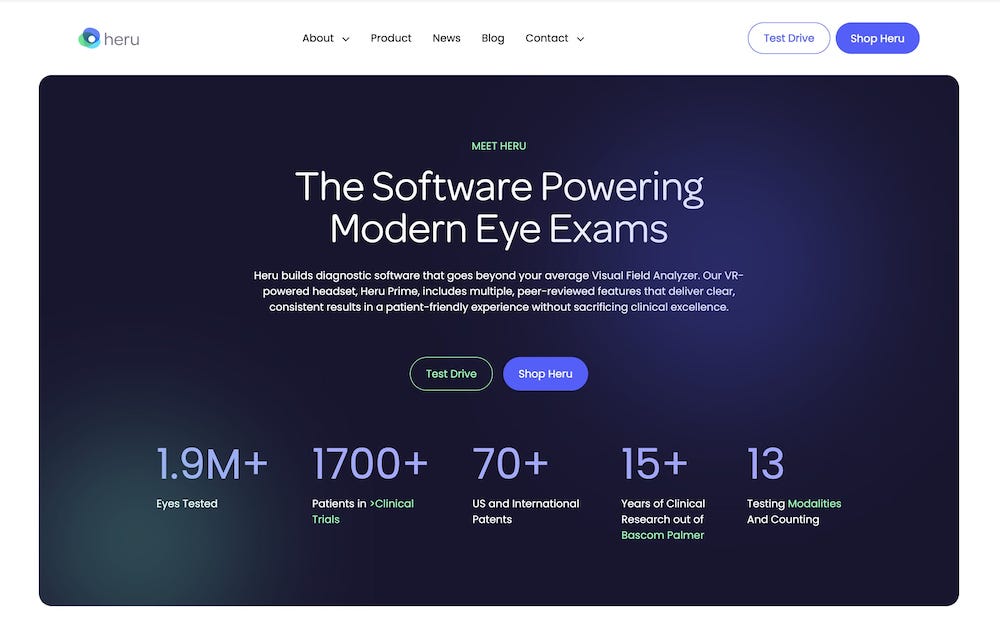Viewport: 1000px width, 622px height.
Task: Click the Heru logo icon
Action: pos(89,38)
